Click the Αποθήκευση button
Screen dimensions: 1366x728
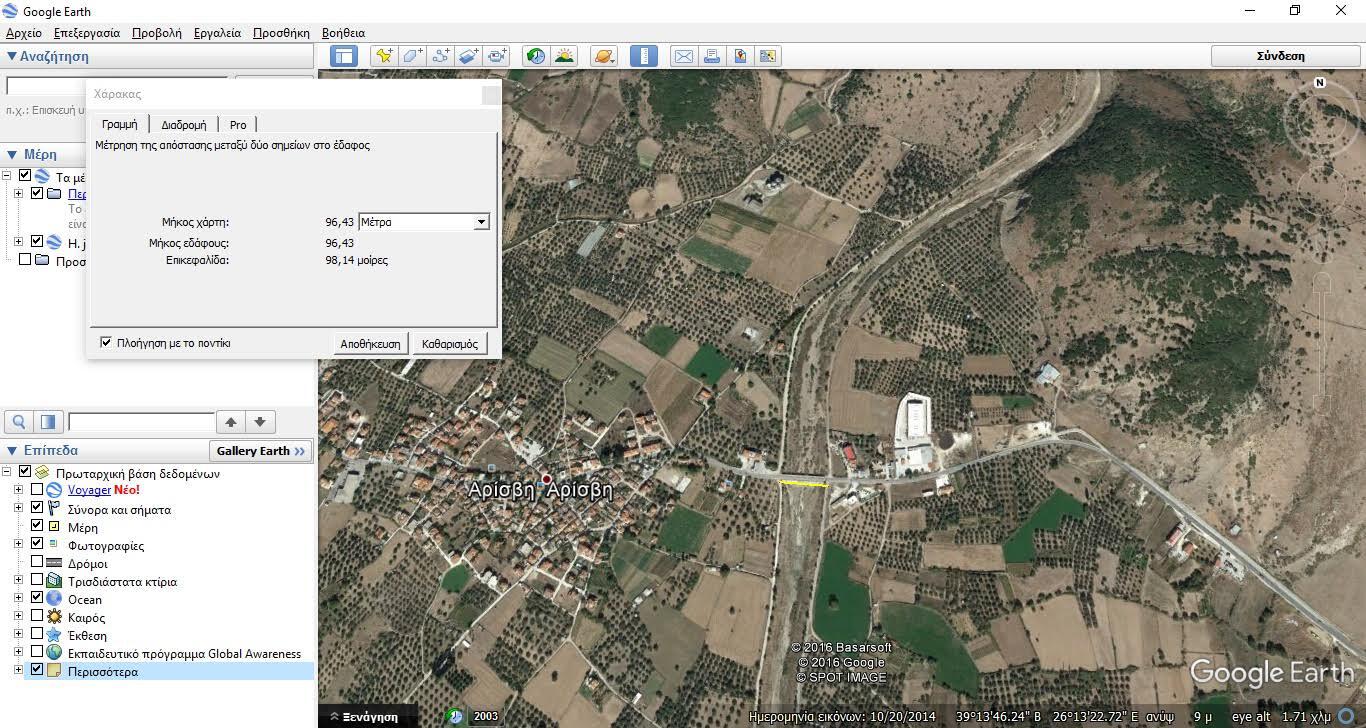(370, 343)
